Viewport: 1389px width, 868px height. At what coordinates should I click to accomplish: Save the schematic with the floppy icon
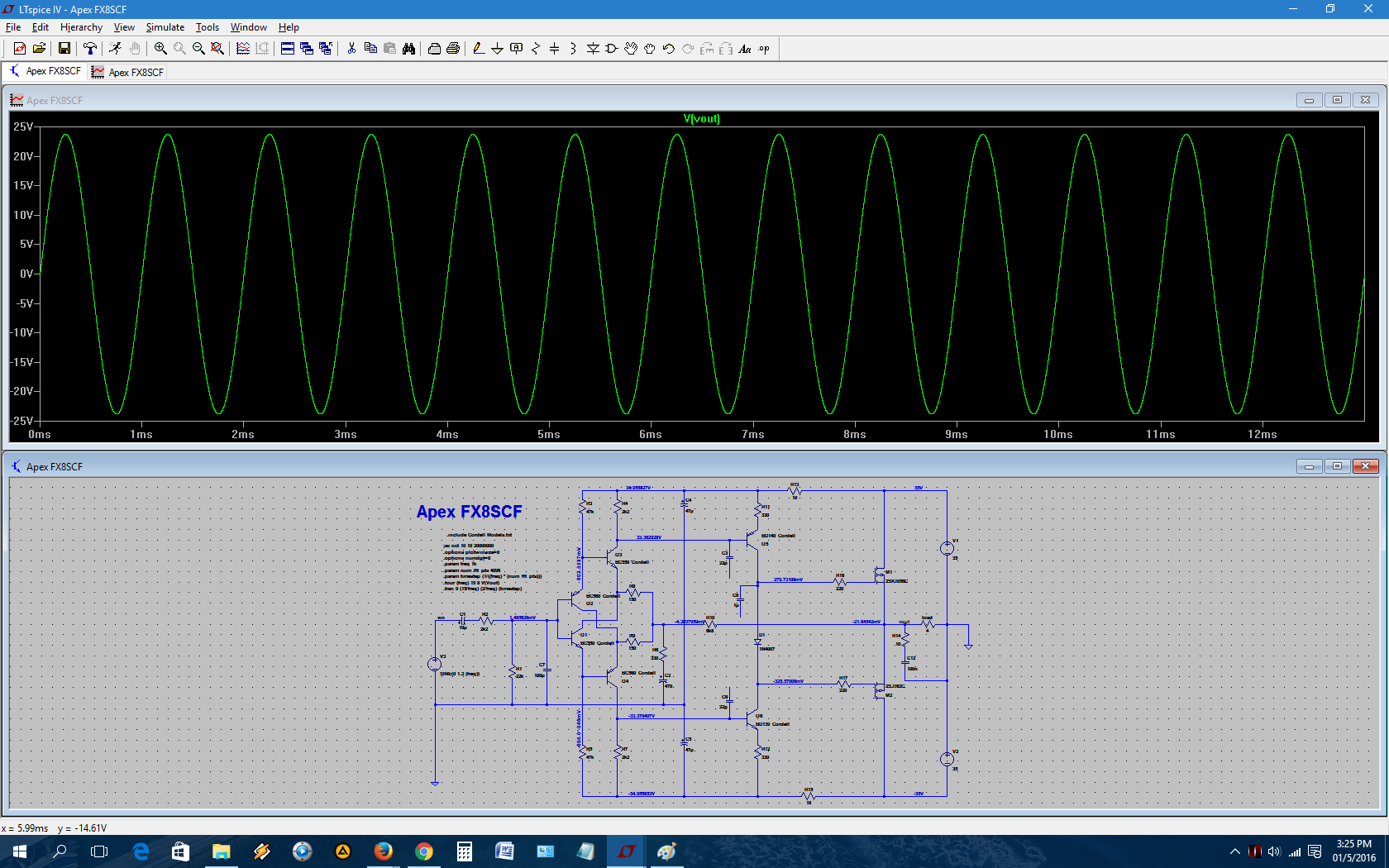64,49
